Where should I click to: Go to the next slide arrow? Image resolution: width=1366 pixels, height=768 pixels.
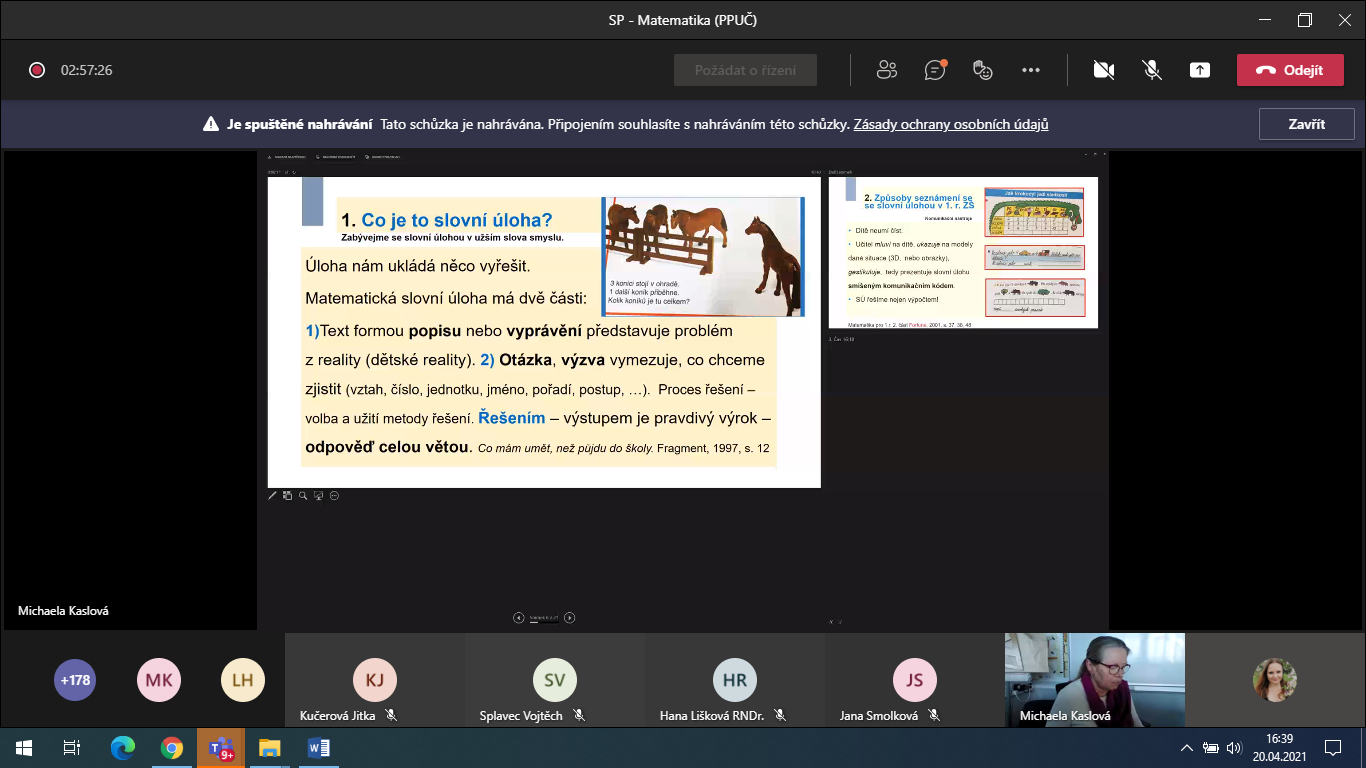tap(569, 618)
